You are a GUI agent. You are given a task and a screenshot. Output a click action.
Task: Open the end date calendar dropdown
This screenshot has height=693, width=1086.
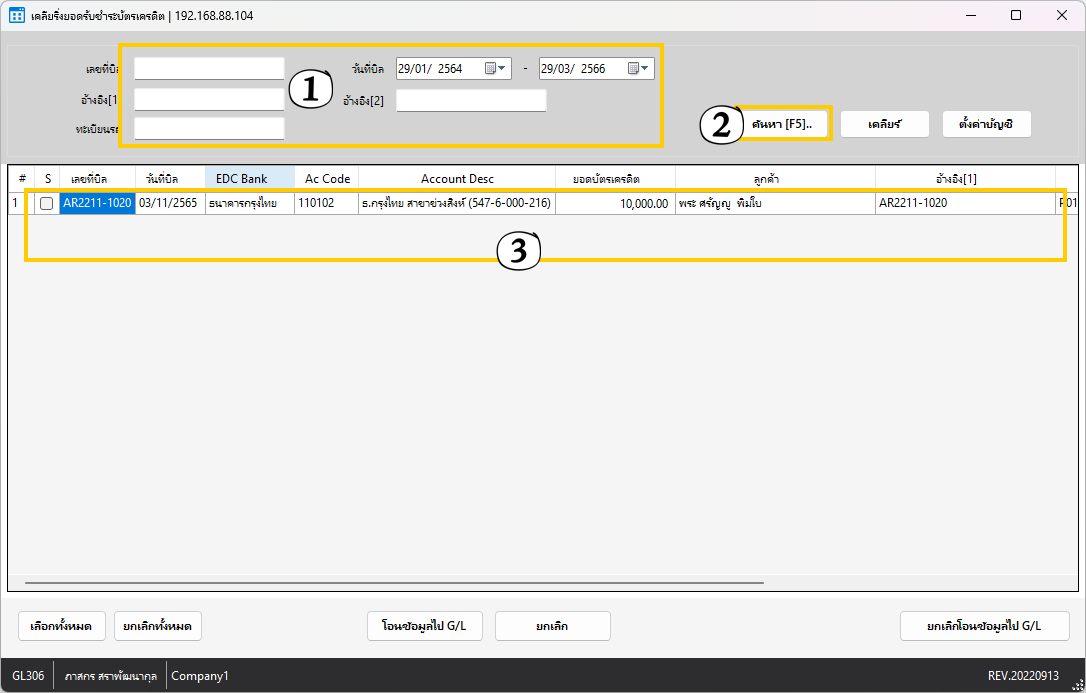(638, 69)
